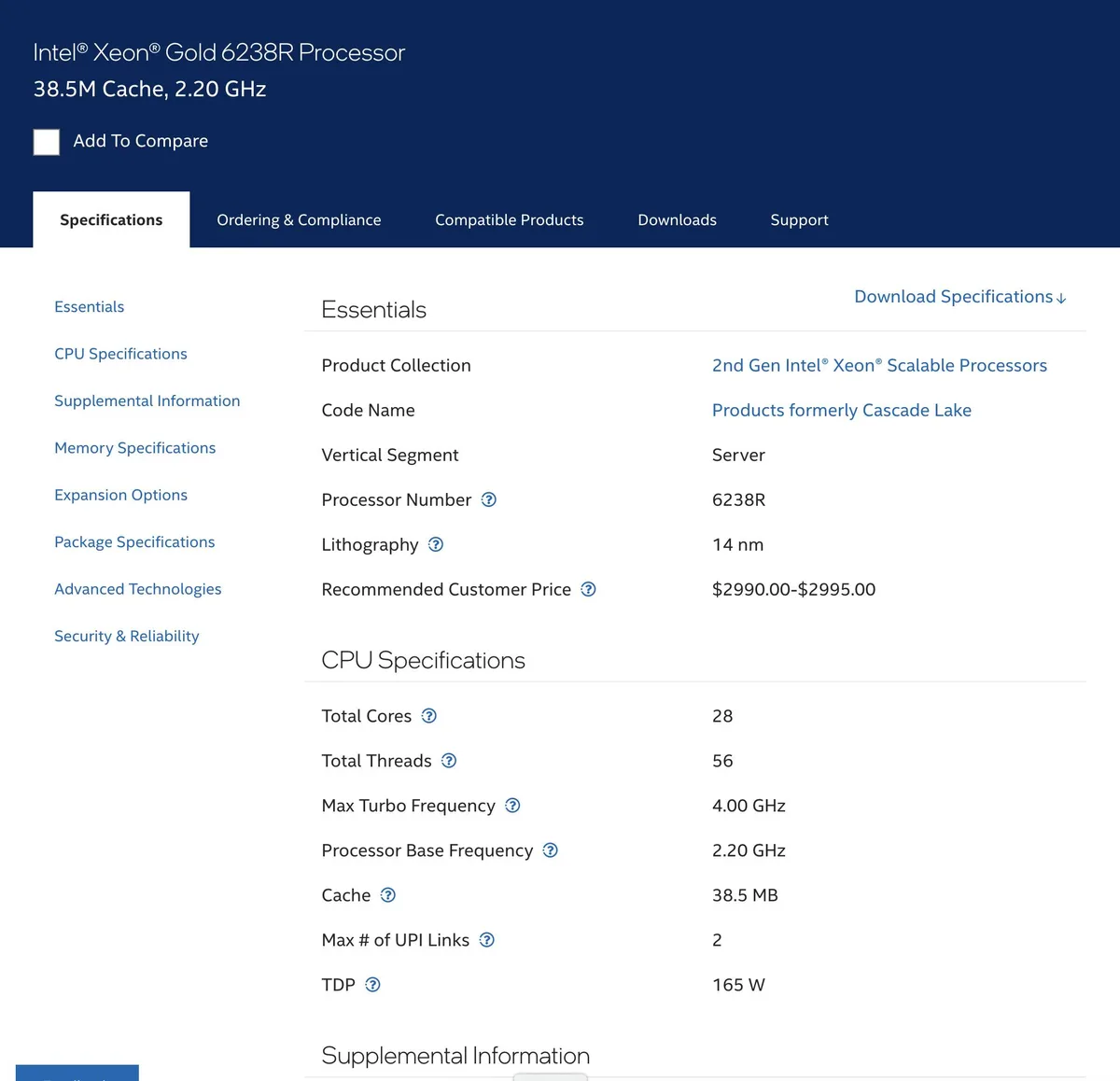The width and height of the screenshot is (1120, 1081).
Task: Click the 4.00 GHz turbo frequency value
Action: click(x=749, y=806)
